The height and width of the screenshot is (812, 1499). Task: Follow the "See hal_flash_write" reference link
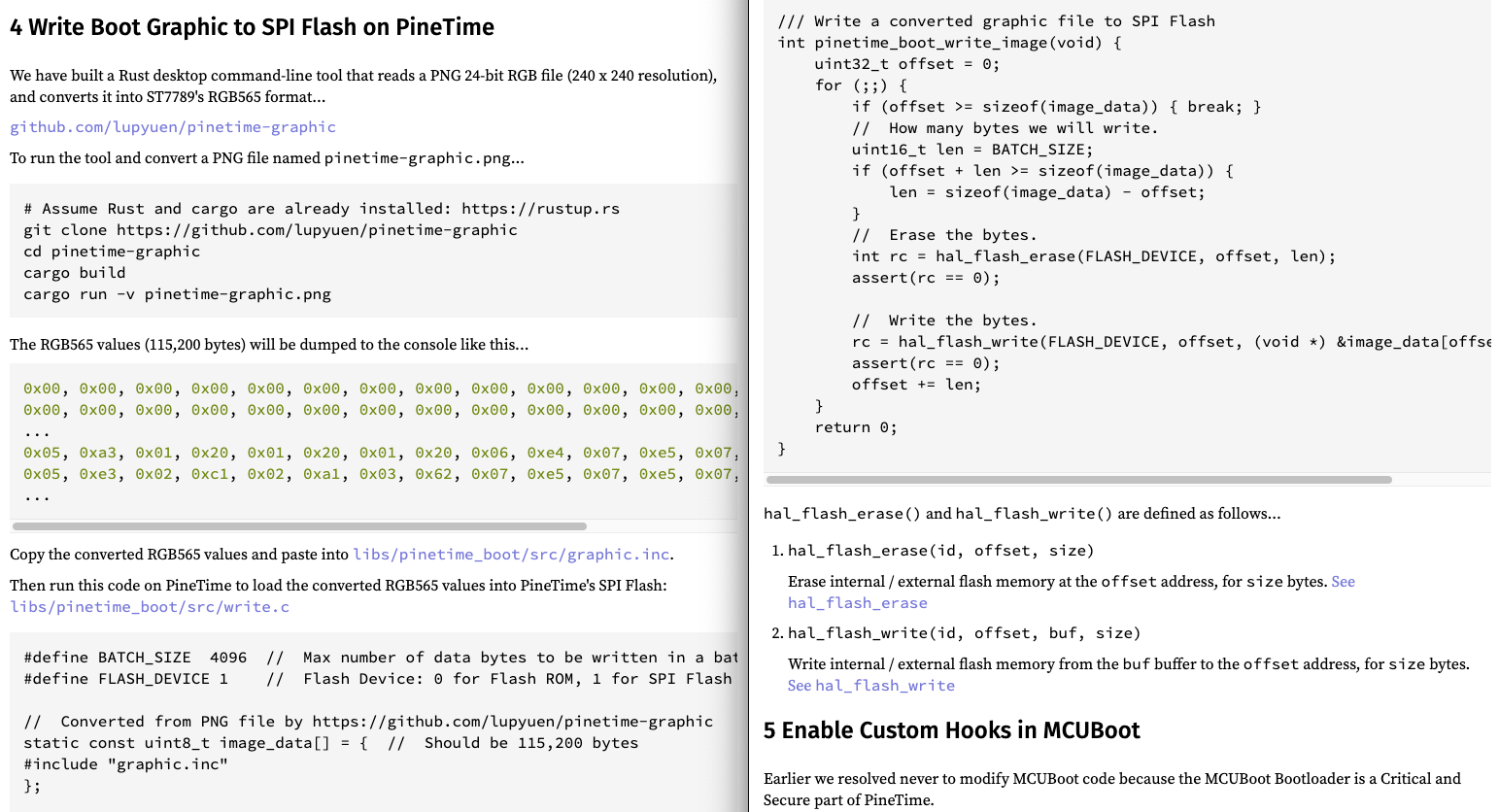point(870,686)
